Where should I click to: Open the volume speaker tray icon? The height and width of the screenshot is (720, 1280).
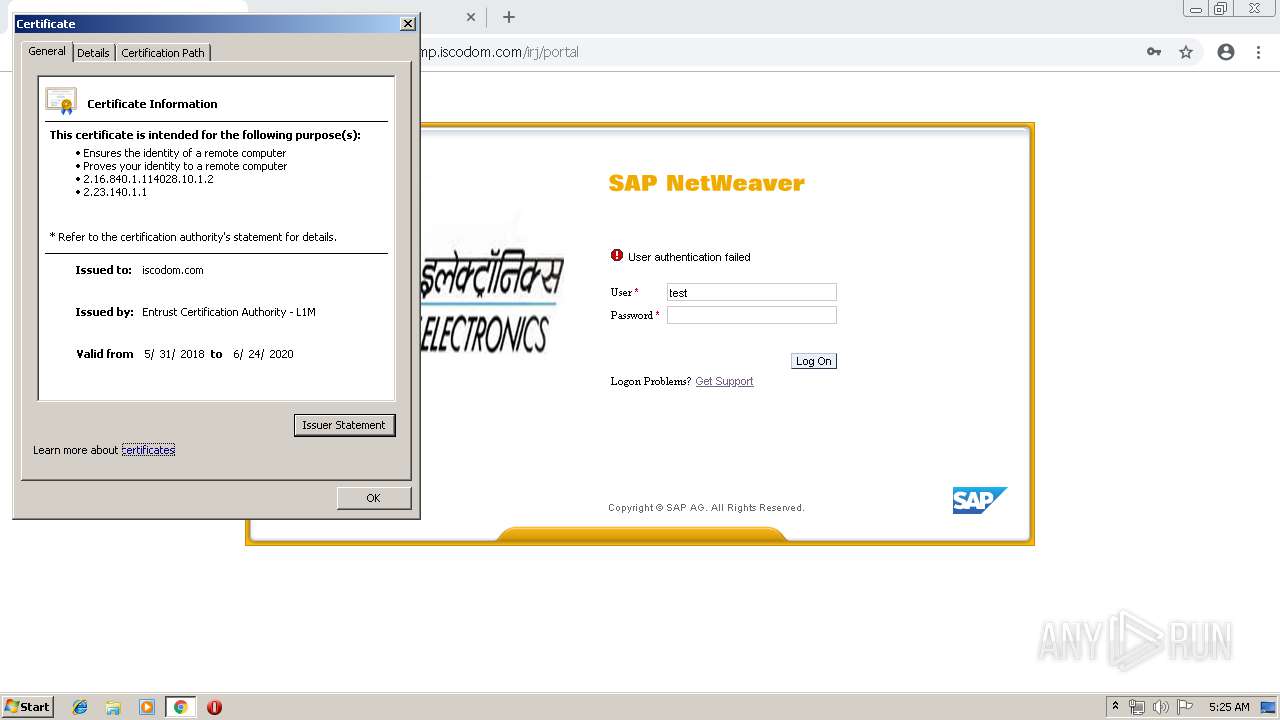pos(1161,707)
